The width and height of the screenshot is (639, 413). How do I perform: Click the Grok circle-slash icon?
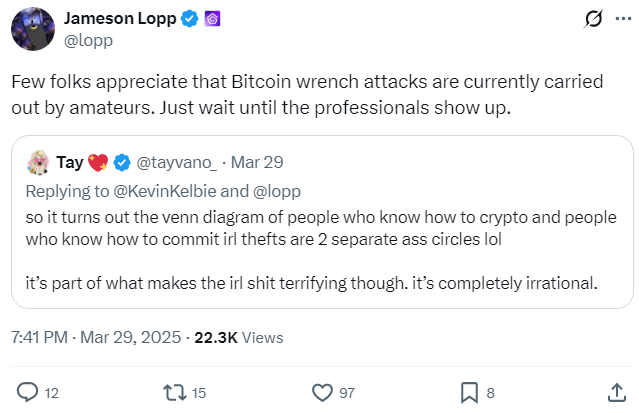[x=593, y=19]
